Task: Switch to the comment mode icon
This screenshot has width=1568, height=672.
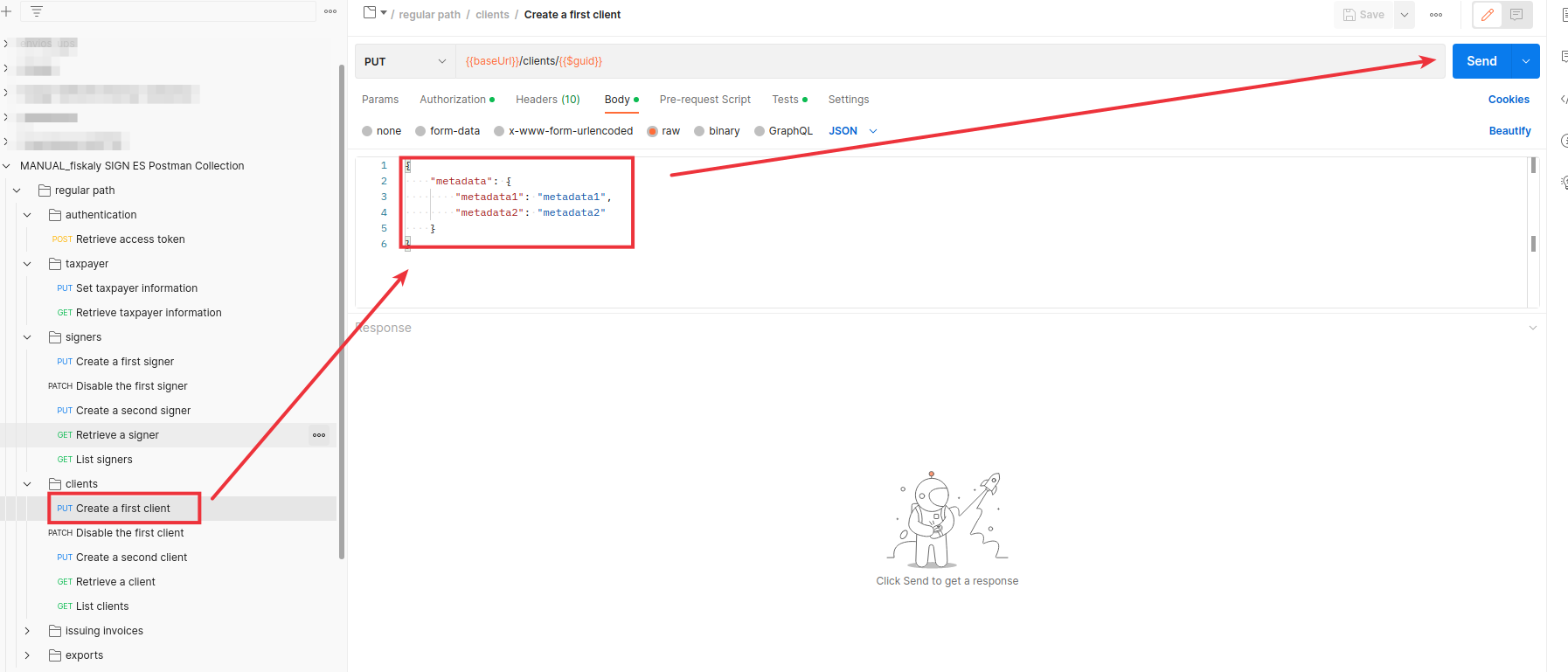Action: tap(1516, 15)
